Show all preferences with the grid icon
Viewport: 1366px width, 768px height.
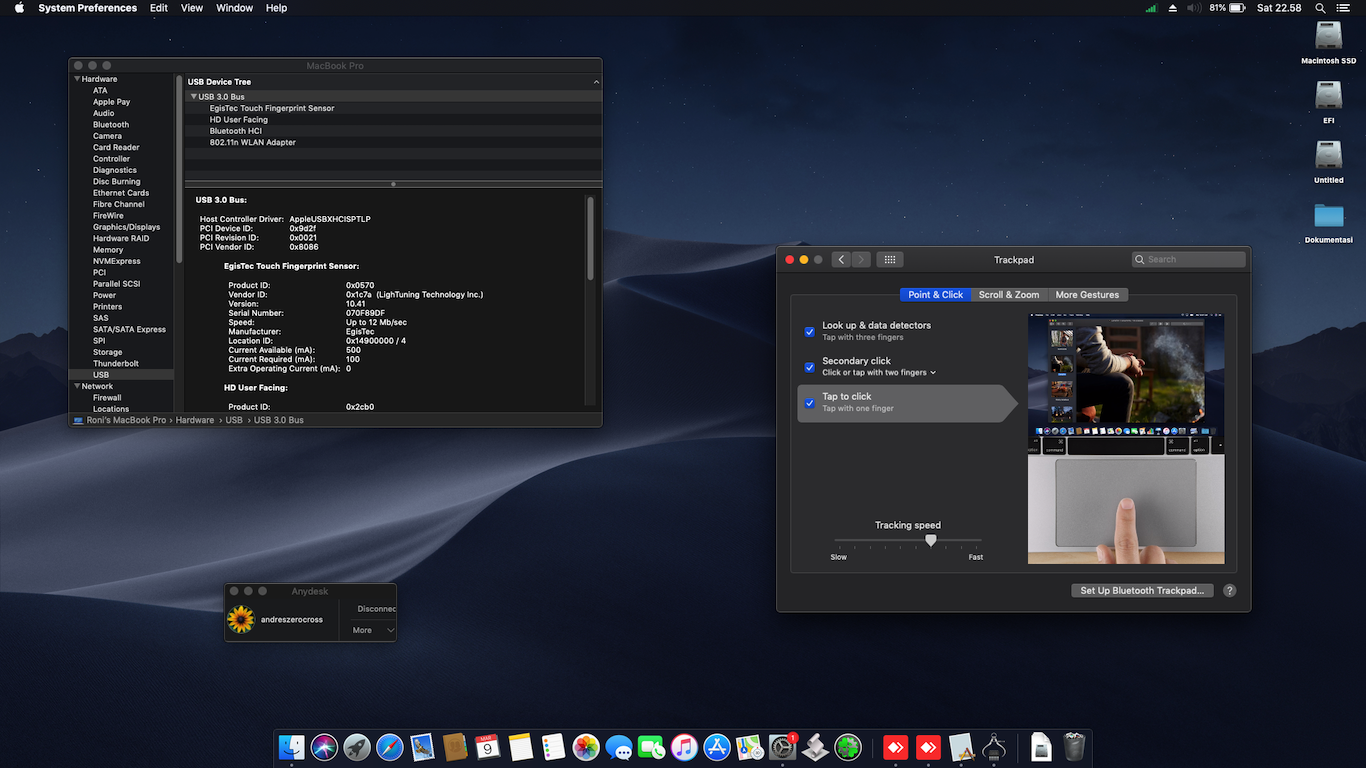pos(889,260)
